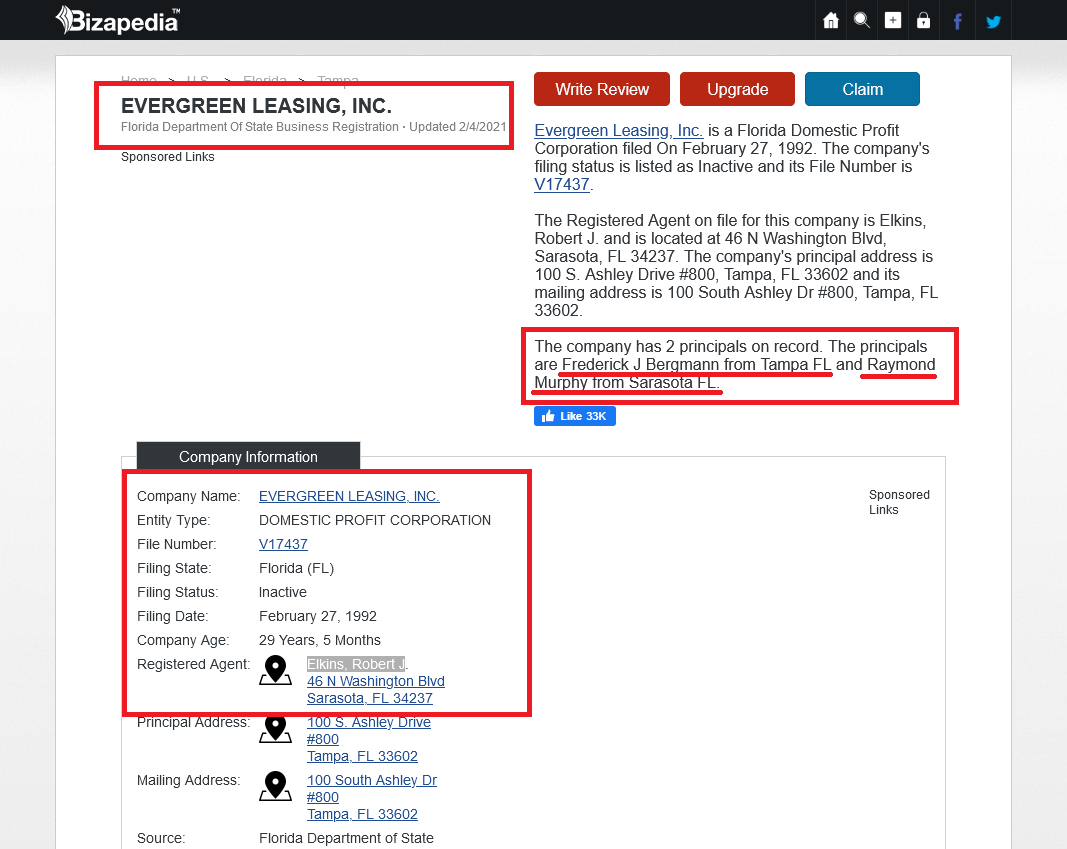The width and height of the screenshot is (1067, 849).
Task: Open Sarasota, FL 34237 link
Action: pos(370,699)
